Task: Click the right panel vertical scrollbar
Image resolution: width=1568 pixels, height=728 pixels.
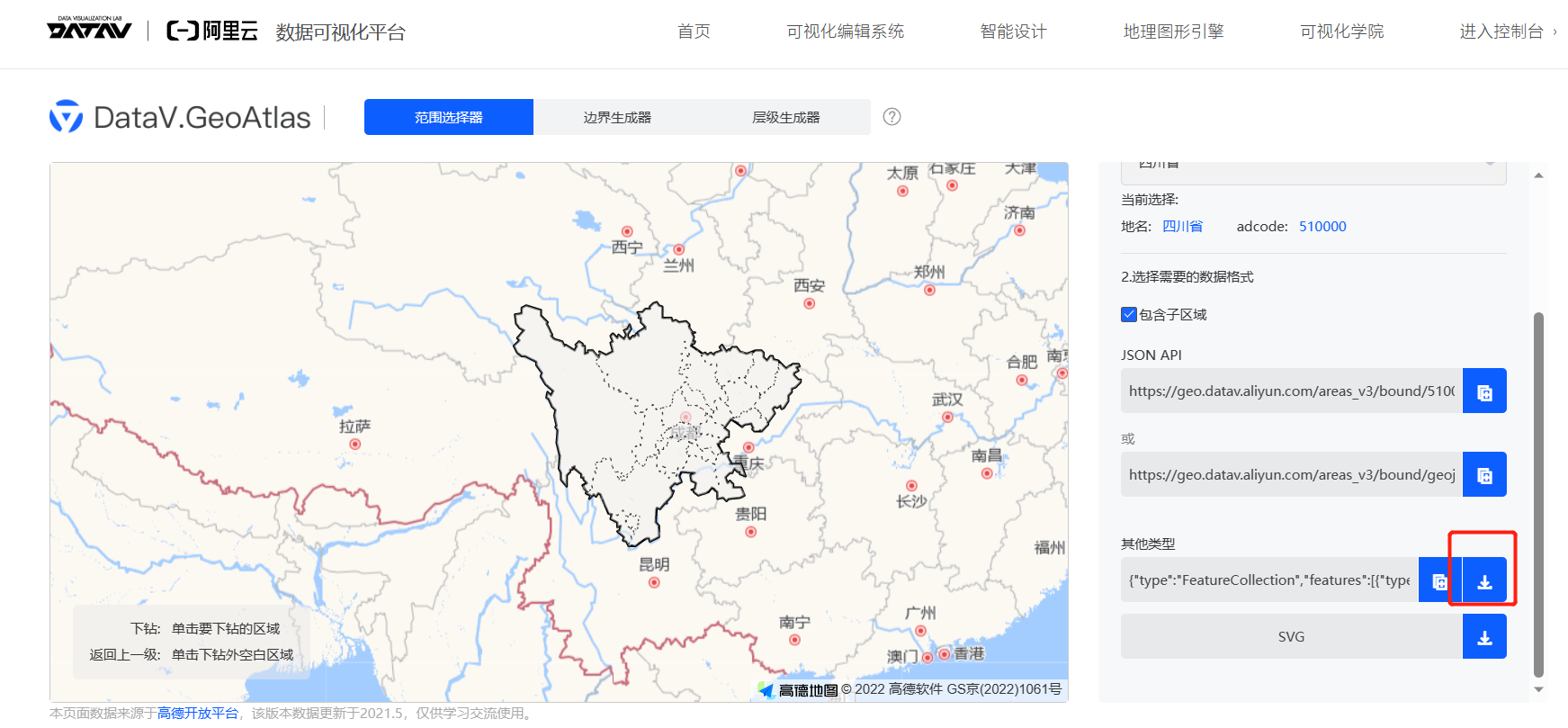Action: click(1538, 494)
